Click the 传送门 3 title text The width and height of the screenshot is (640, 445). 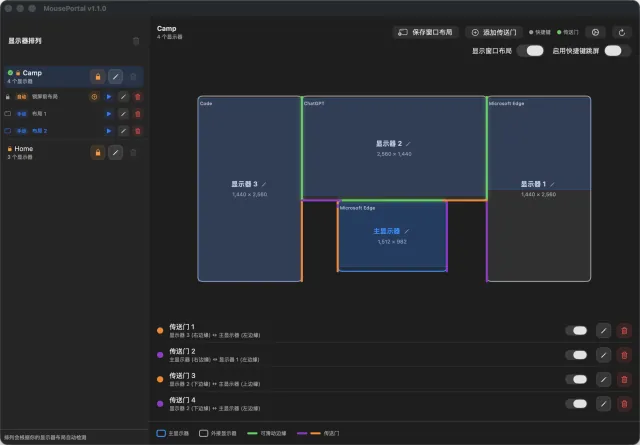pyautogui.click(x=182, y=376)
